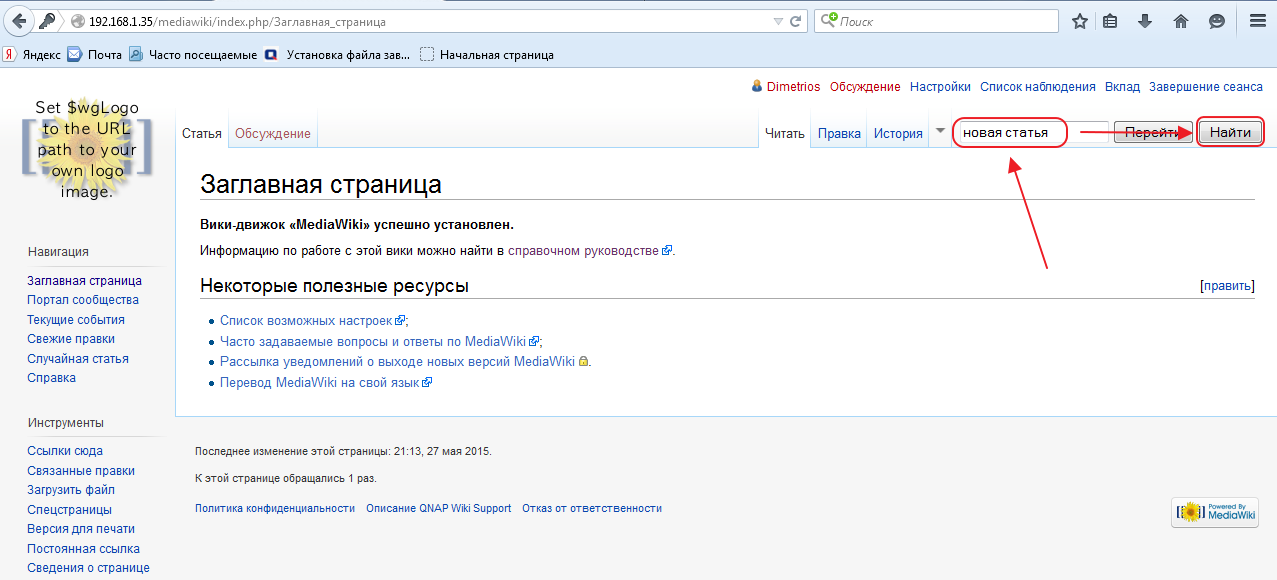The image size is (1277, 580).
Task: Open Связанные правки link
Action: click(x=81, y=471)
